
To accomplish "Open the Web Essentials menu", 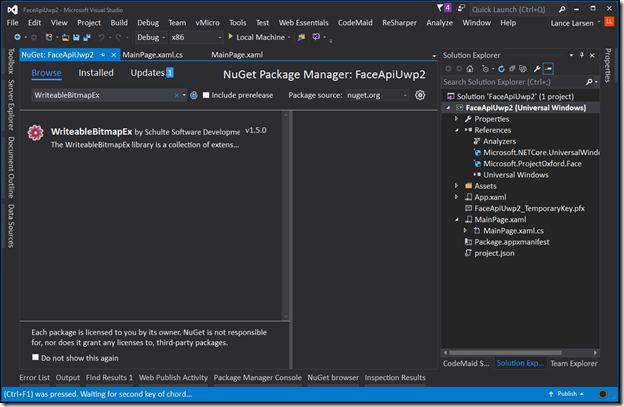I will pyautogui.click(x=303, y=23).
